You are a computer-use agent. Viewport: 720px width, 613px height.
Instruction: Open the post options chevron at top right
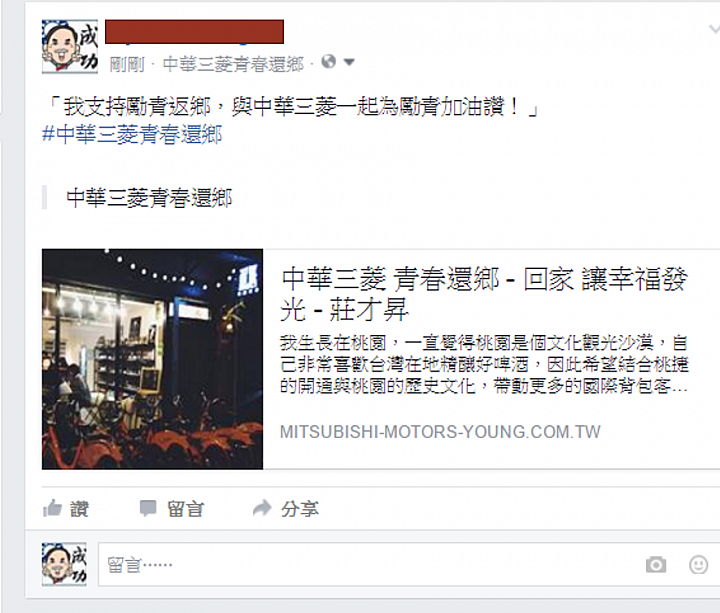point(714,30)
